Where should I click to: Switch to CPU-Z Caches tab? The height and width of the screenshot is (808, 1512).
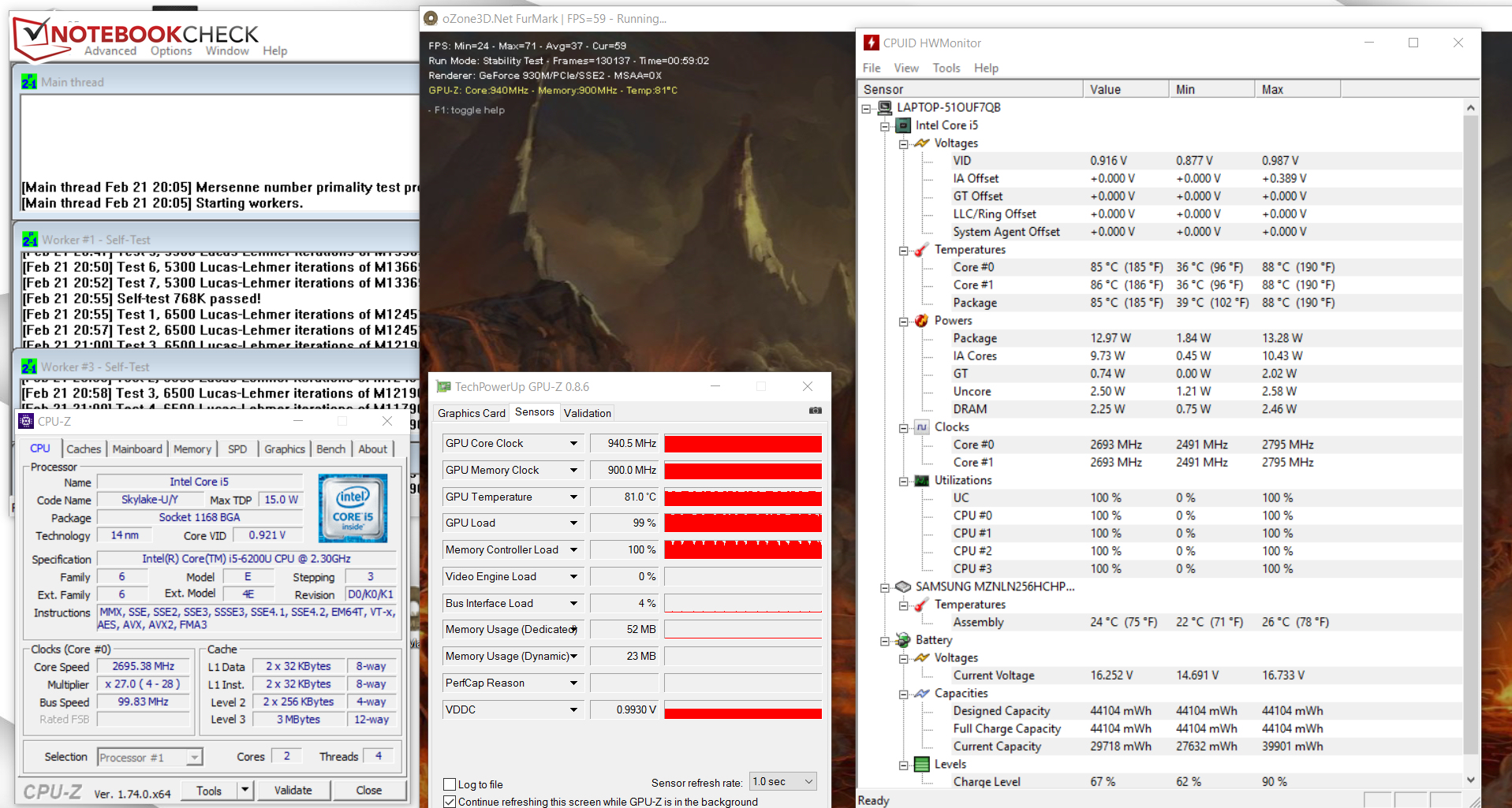(84, 449)
